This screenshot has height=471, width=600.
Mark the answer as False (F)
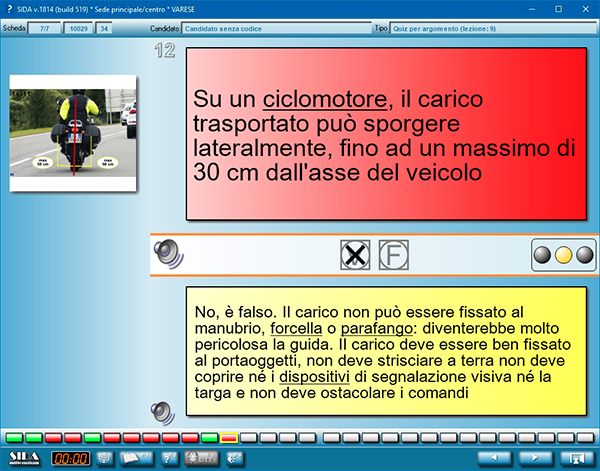(392, 255)
